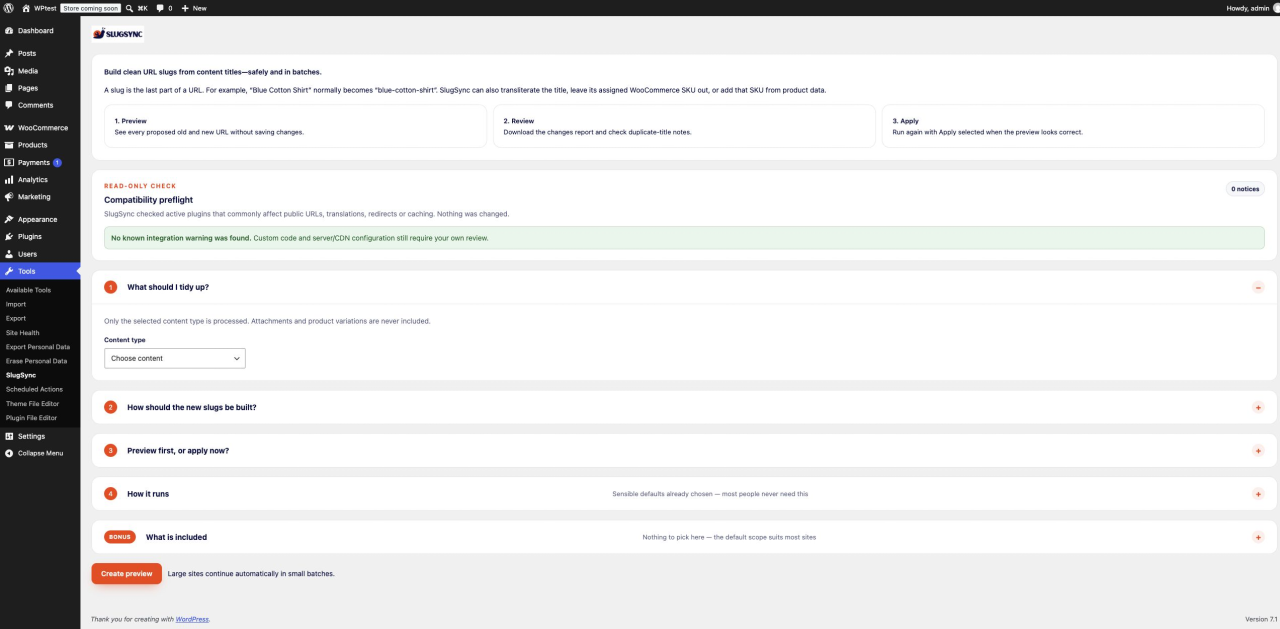Screen dimensions: 1280x629
Task: Click the Pages menu icon
Action: click(9, 88)
